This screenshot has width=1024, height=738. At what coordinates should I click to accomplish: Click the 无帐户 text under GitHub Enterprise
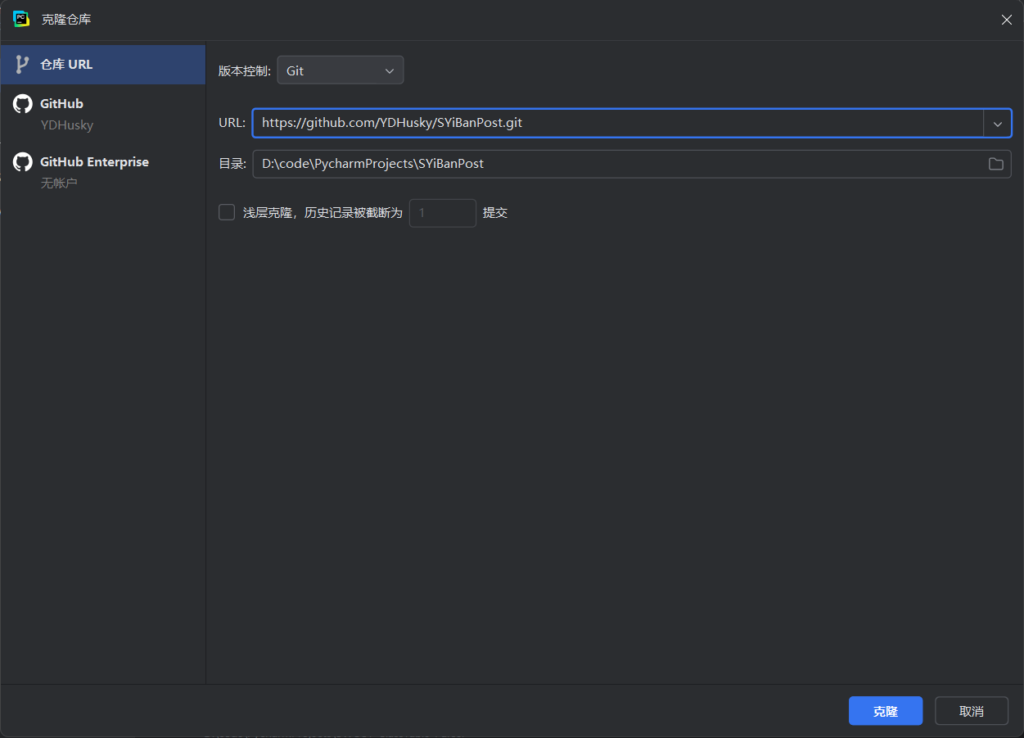[59, 184]
